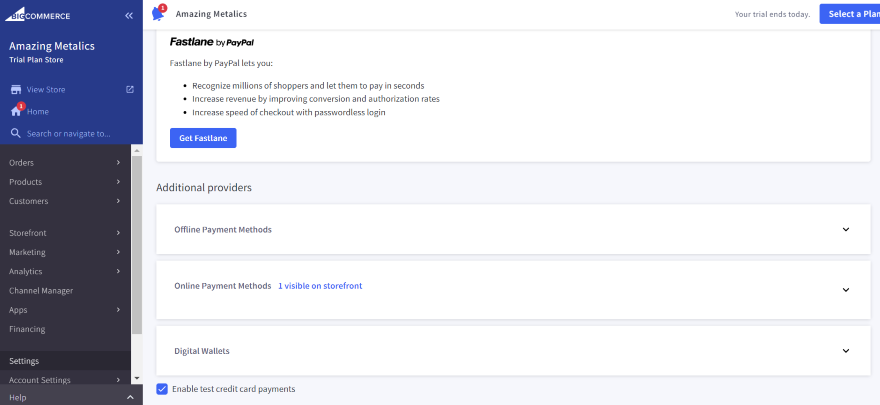This screenshot has height=405, width=880.
Task: Click Amazing Metalics title in top bar
Action: point(211,14)
